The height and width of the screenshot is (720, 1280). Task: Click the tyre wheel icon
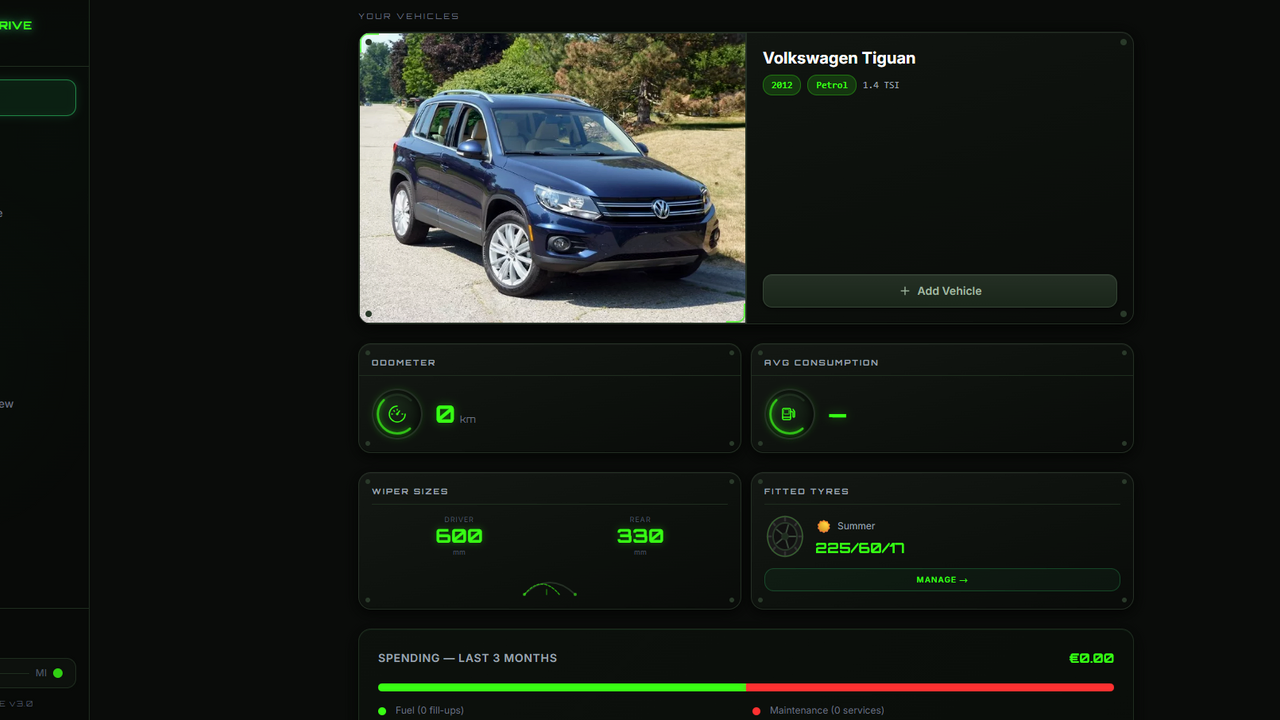coord(785,537)
